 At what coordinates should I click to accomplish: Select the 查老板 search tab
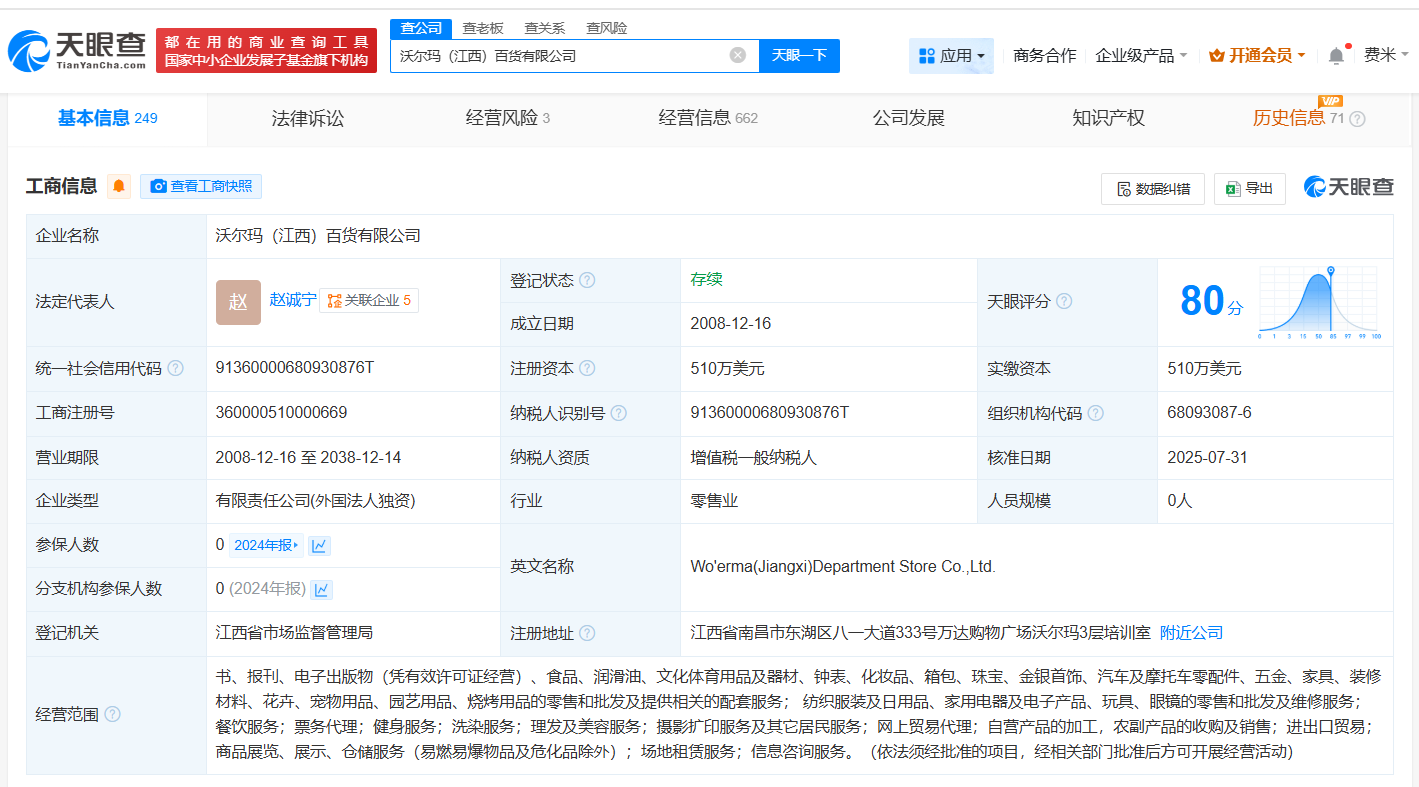click(482, 28)
